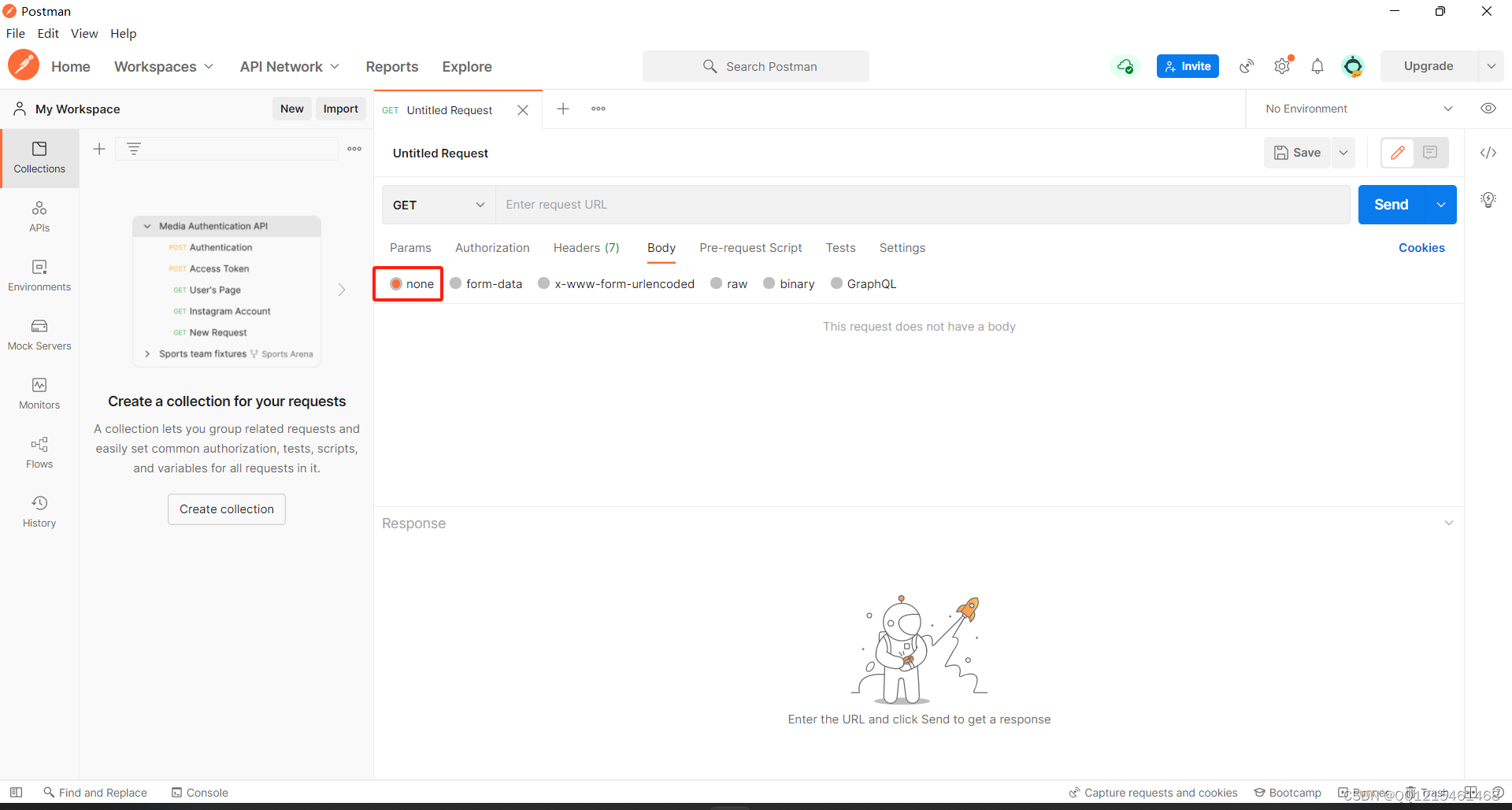Screen dimensions: 1512x810
Task: Click the Search Postman box
Action: (x=756, y=66)
